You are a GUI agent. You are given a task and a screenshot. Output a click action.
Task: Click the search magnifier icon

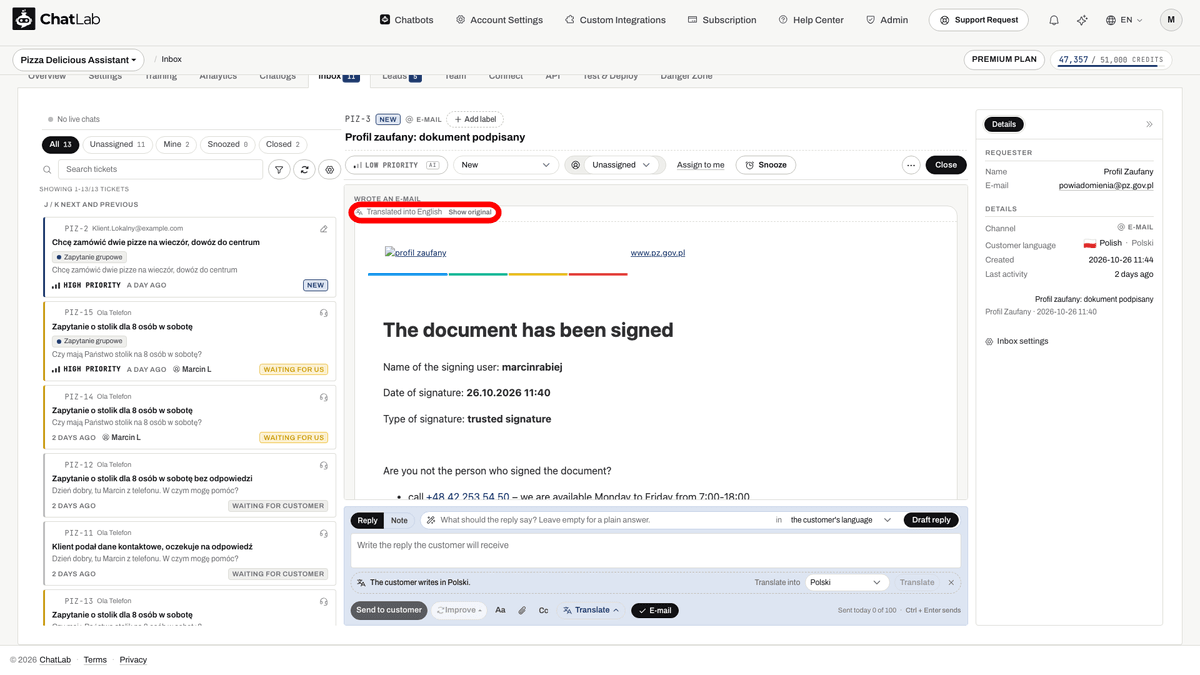[x=48, y=170]
